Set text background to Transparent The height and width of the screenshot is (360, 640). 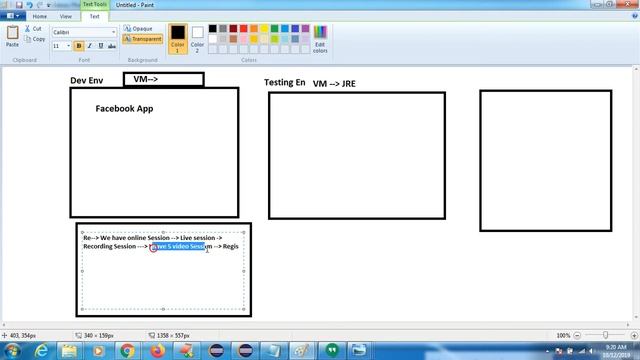coord(142,39)
